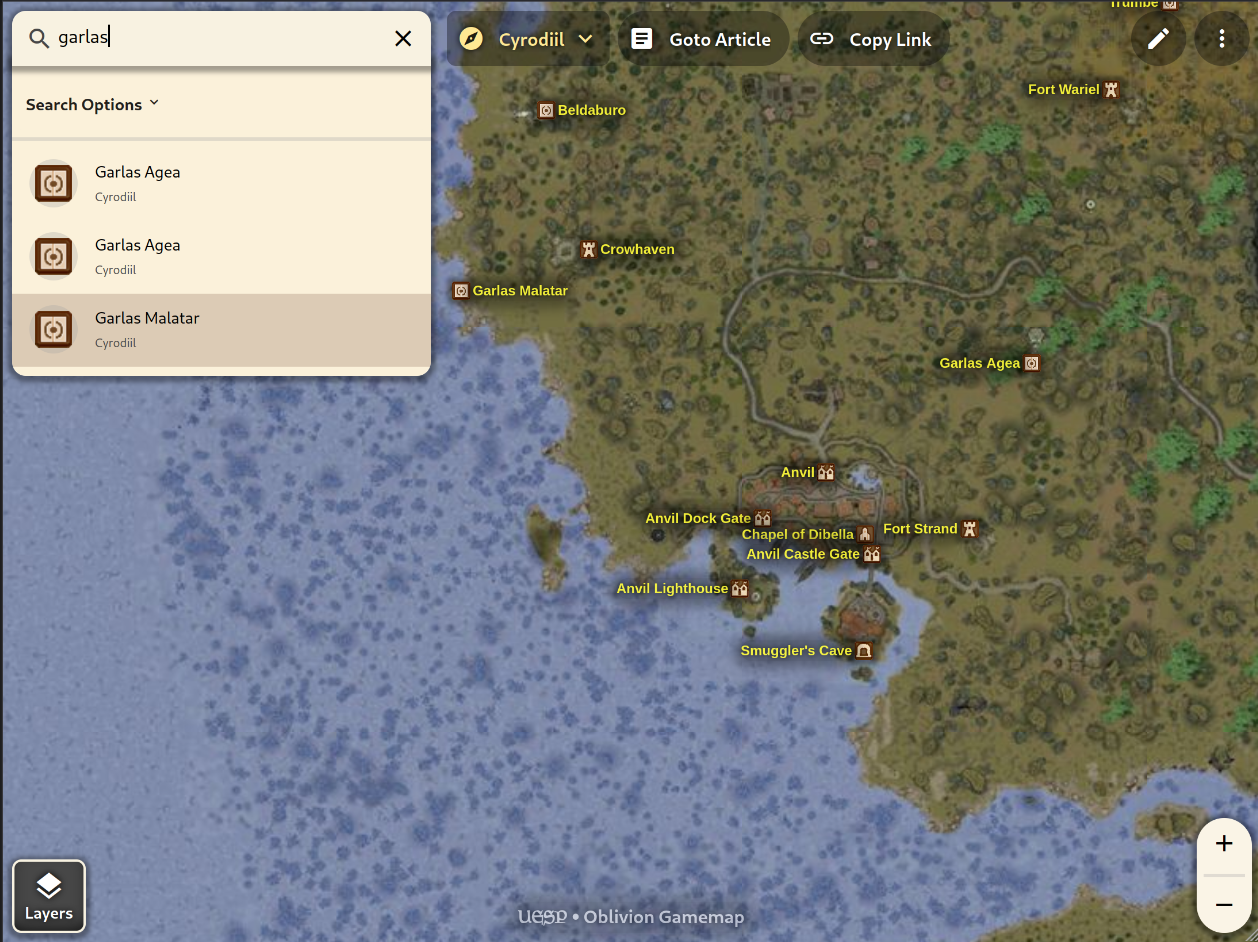Screen dimensions: 1258x942
Task: Select Garlas Malatar search result
Action: click(x=221, y=330)
